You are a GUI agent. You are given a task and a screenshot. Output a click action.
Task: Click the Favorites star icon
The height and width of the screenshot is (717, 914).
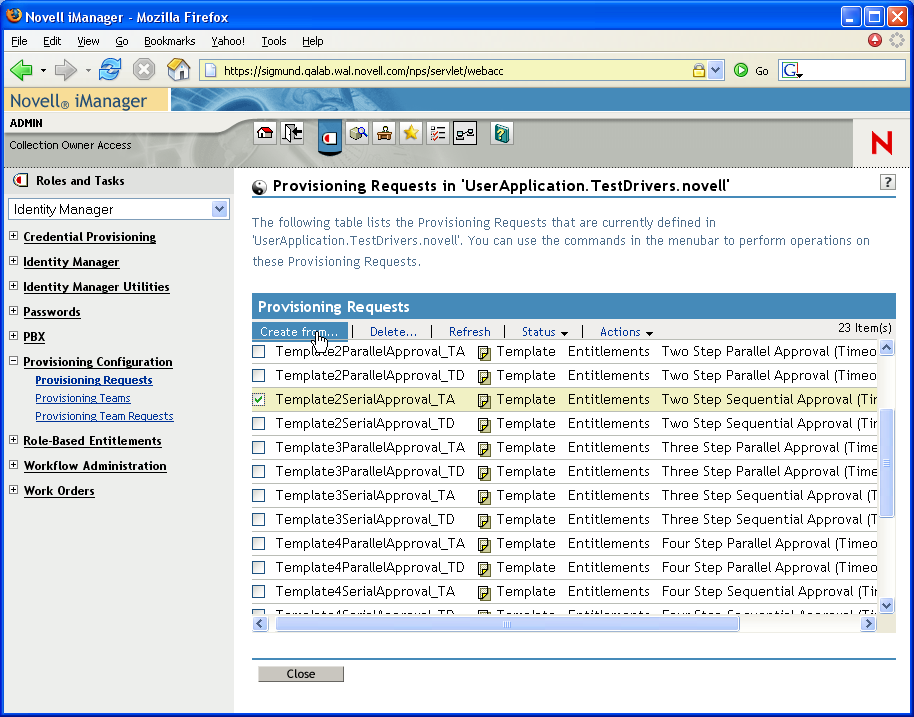click(x=410, y=132)
